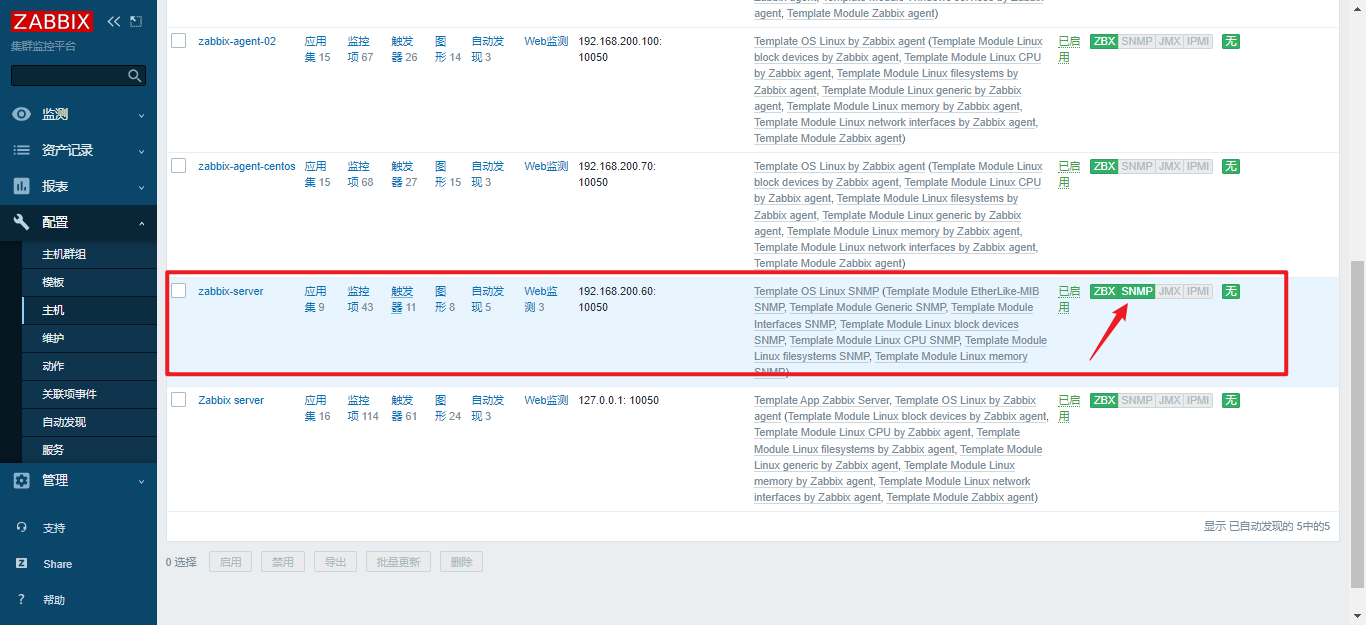Click 无 encryption badge of zabbix-agent-02
This screenshot has width=1366, height=625.
(1231, 41)
